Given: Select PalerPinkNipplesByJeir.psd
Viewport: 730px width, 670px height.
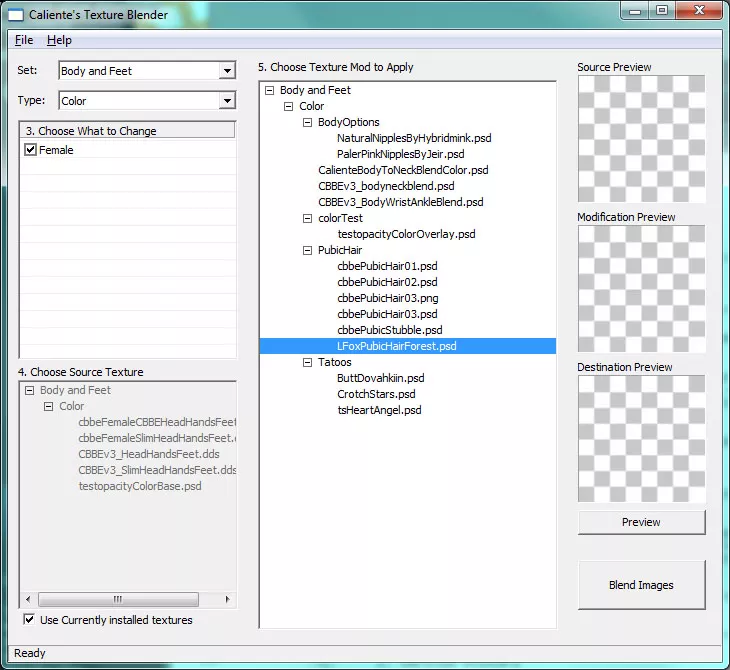Looking at the screenshot, I should (x=400, y=154).
